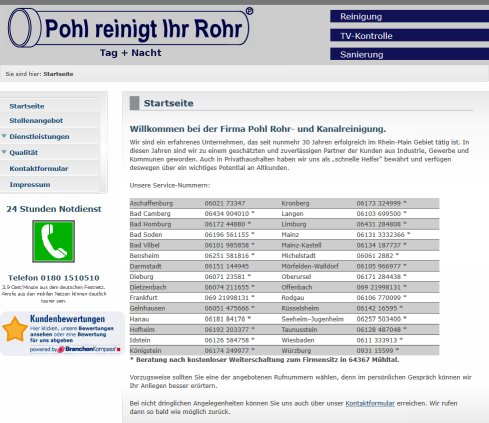
Task: Open the TV-Kontrolle menu
Action: coord(409,35)
